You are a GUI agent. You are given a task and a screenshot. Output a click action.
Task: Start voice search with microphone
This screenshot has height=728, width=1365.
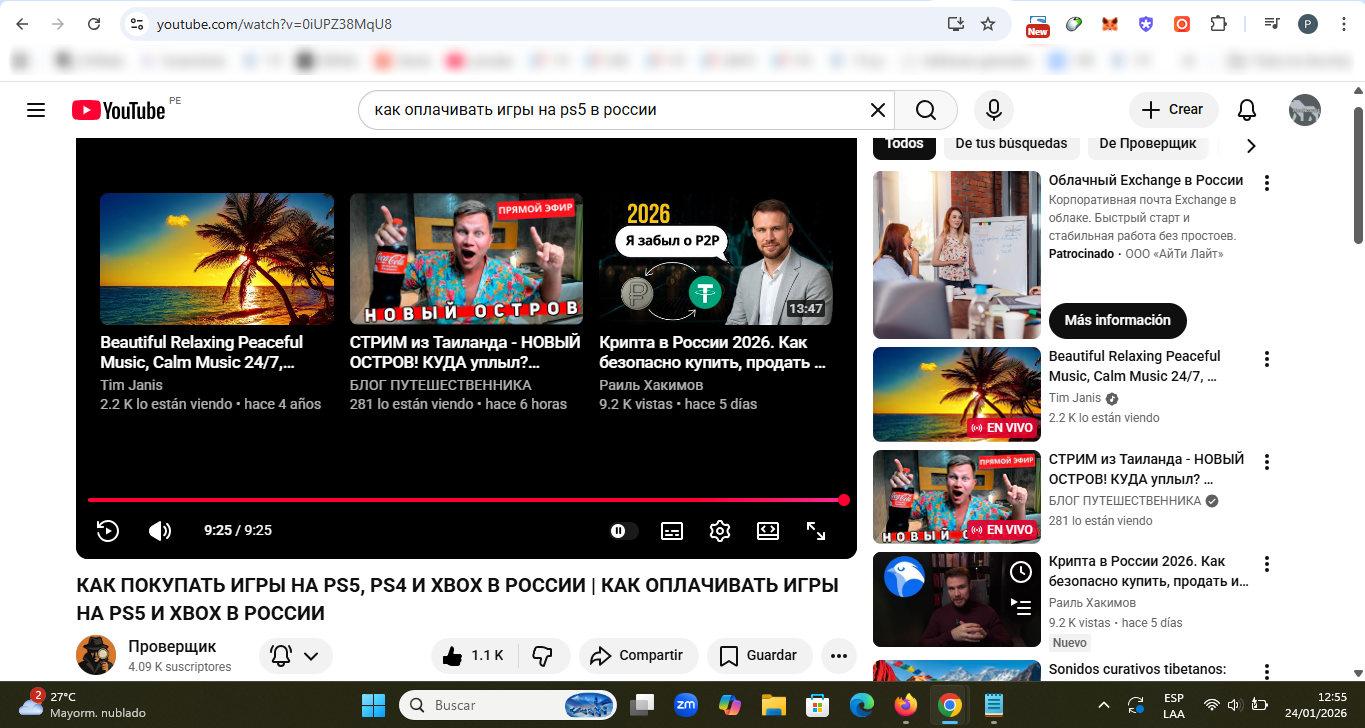pos(994,110)
